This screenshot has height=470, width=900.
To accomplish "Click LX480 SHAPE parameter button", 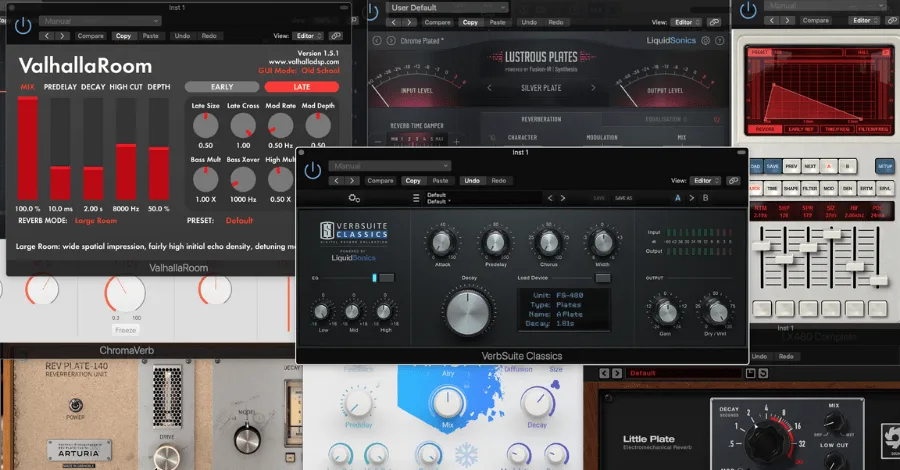I will (791, 188).
